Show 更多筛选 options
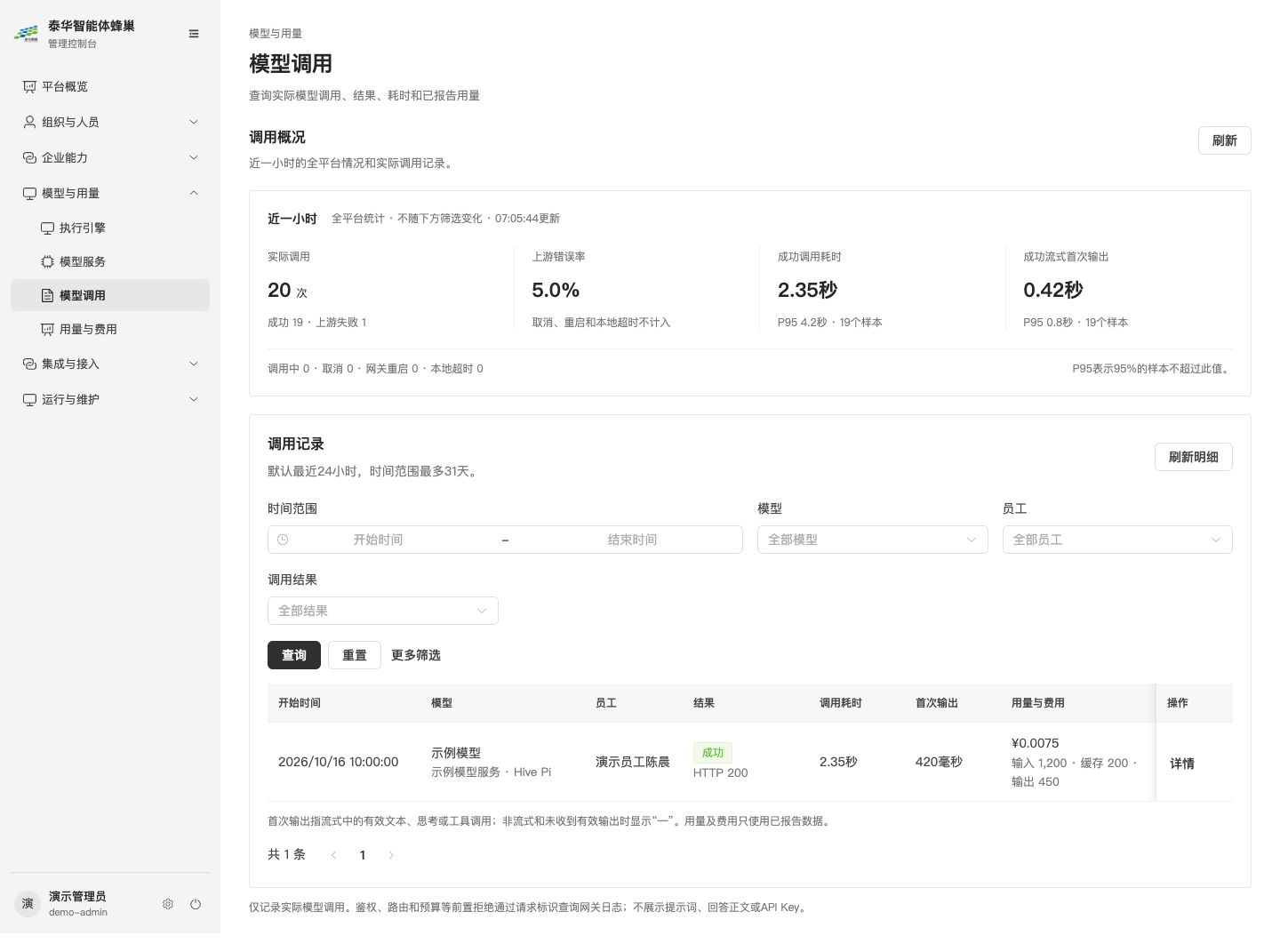The width and height of the screenshot is (1280, 952). pos(416,655)
